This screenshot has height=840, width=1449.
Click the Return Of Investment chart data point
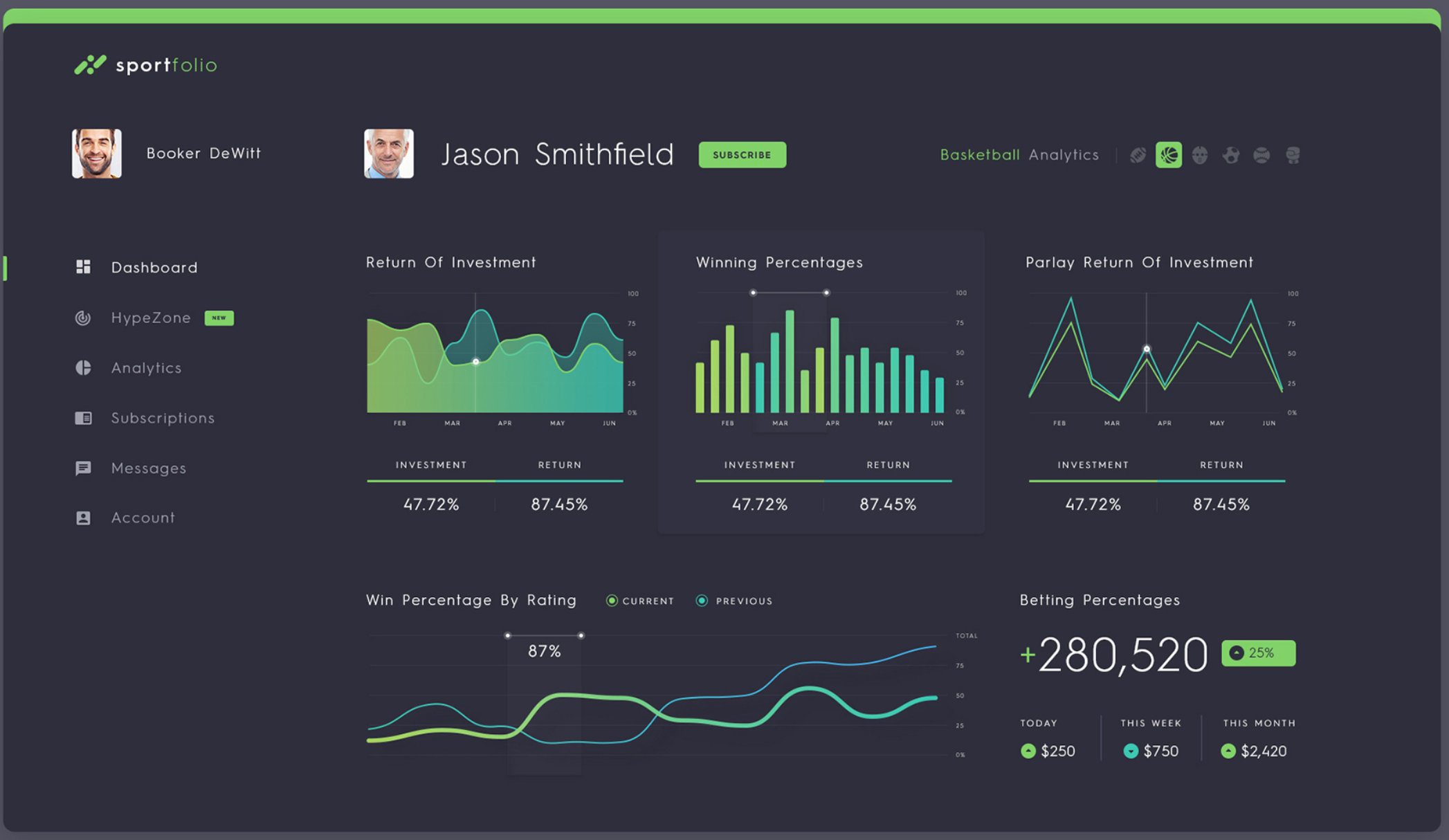tap(475, 361)
